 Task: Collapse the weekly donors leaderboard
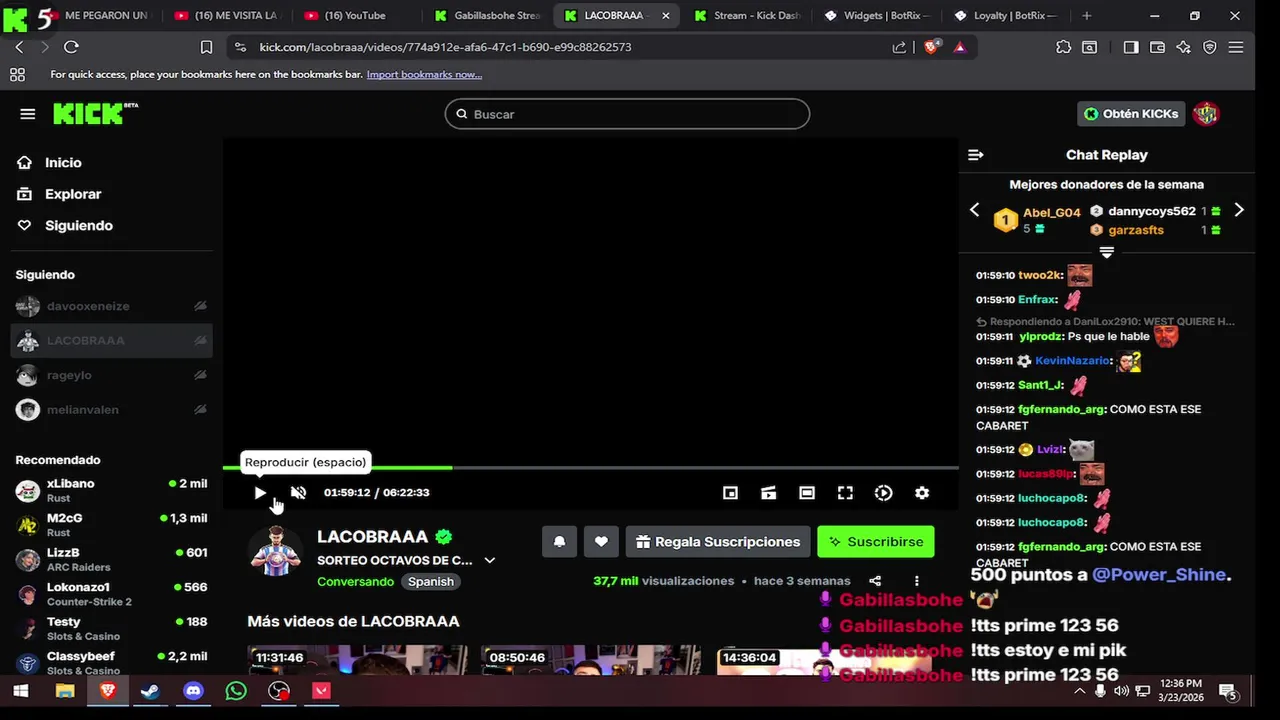pyautogui.click(x=1107, y=253)
